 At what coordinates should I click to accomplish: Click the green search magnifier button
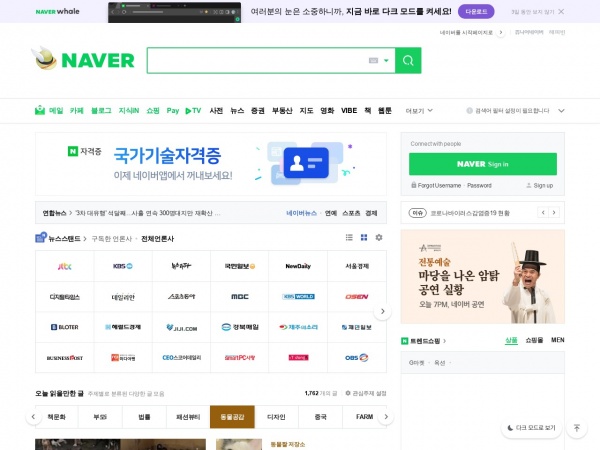coord(408,60)
